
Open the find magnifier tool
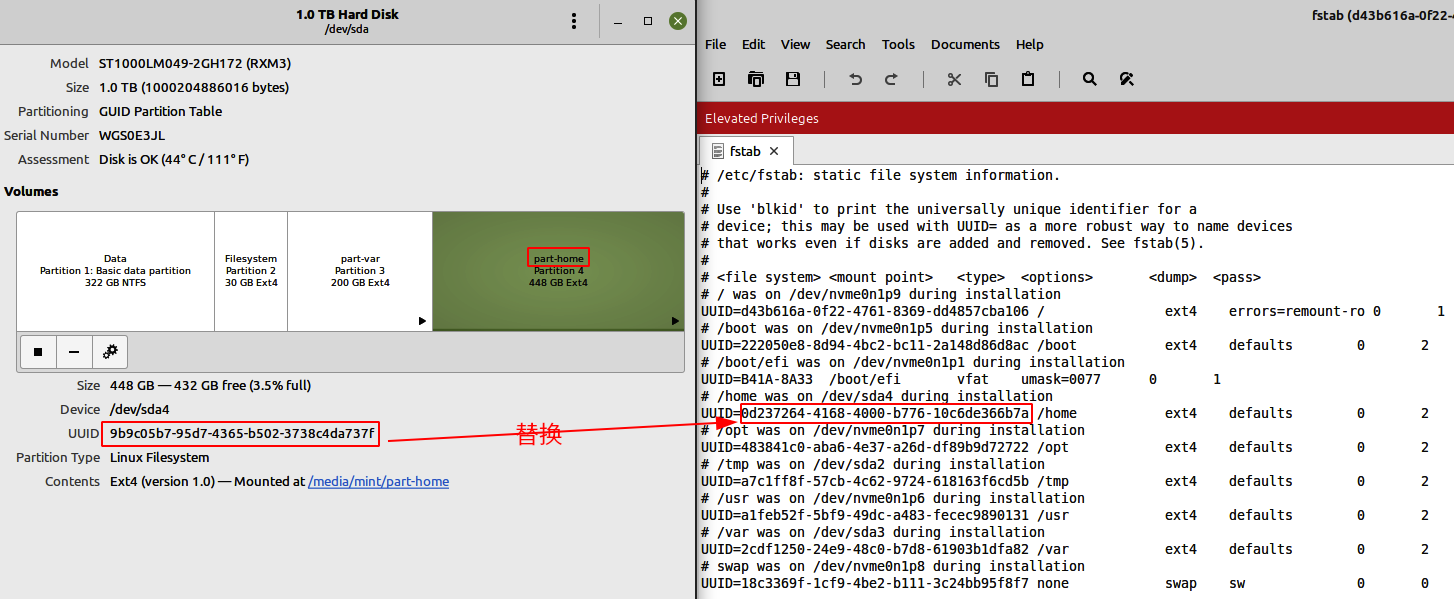point(1090,79)
